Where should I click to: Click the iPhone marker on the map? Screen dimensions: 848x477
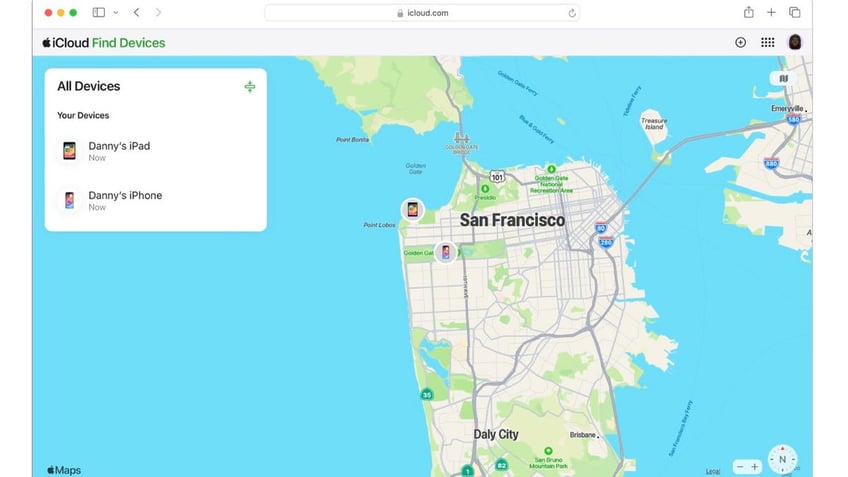coord(446,252)
